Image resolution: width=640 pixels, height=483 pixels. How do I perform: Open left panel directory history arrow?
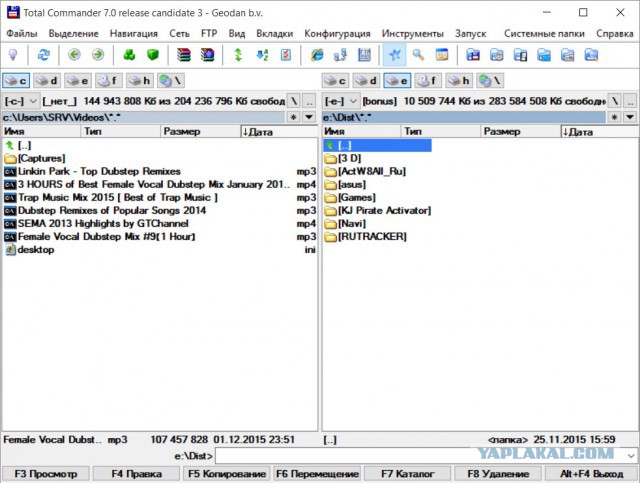pos(309,118)
